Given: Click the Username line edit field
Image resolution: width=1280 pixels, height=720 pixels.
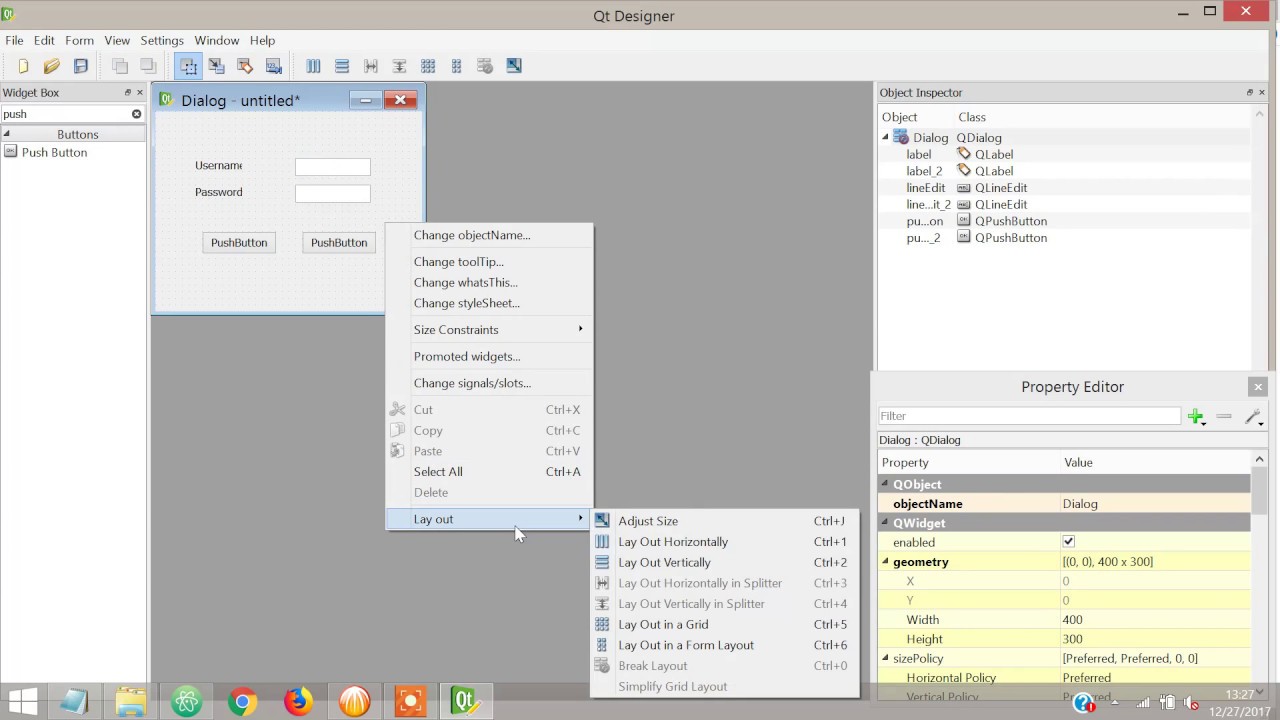Looking at the screenshot, I should [x=333, y=167].
